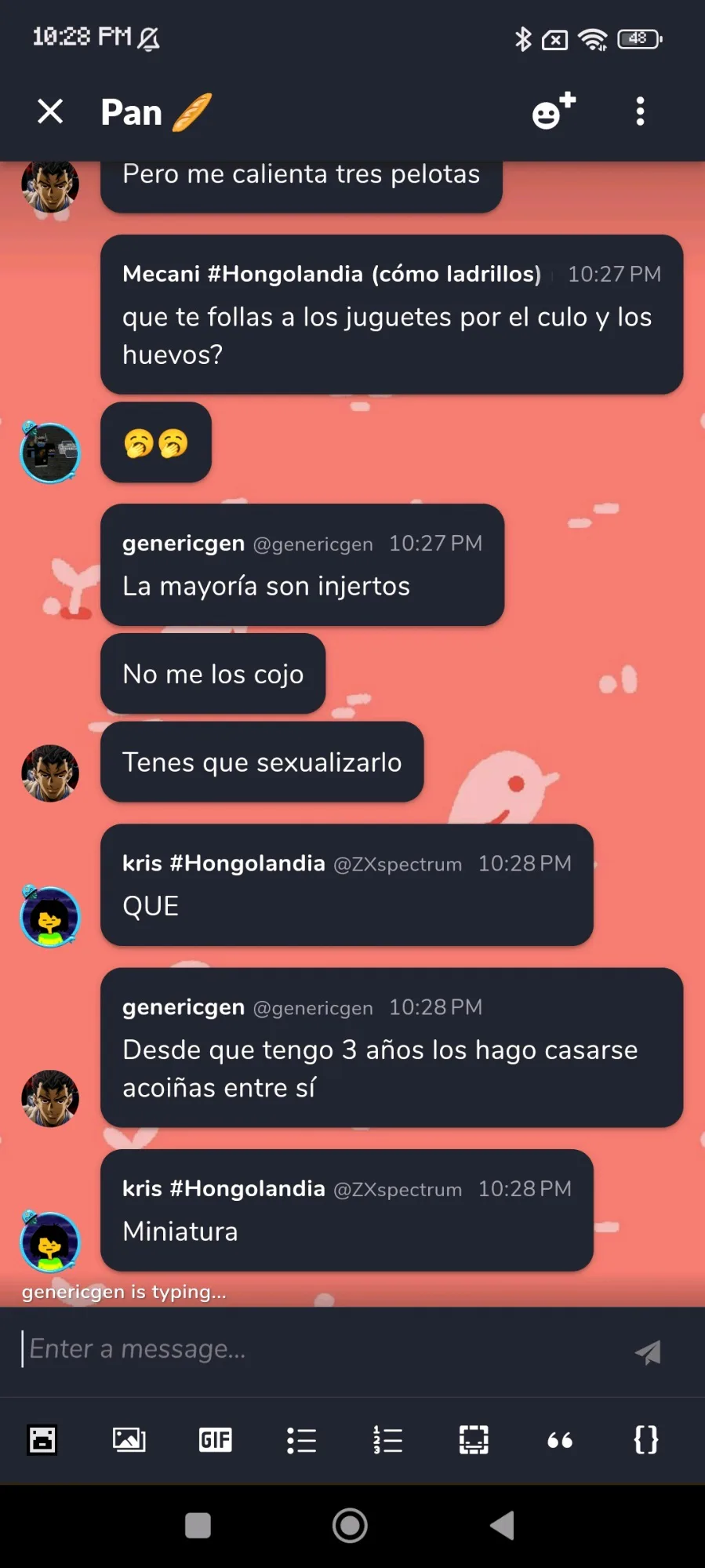Tap the send message paper plane icon
705x1568 pixels.
648,1352
